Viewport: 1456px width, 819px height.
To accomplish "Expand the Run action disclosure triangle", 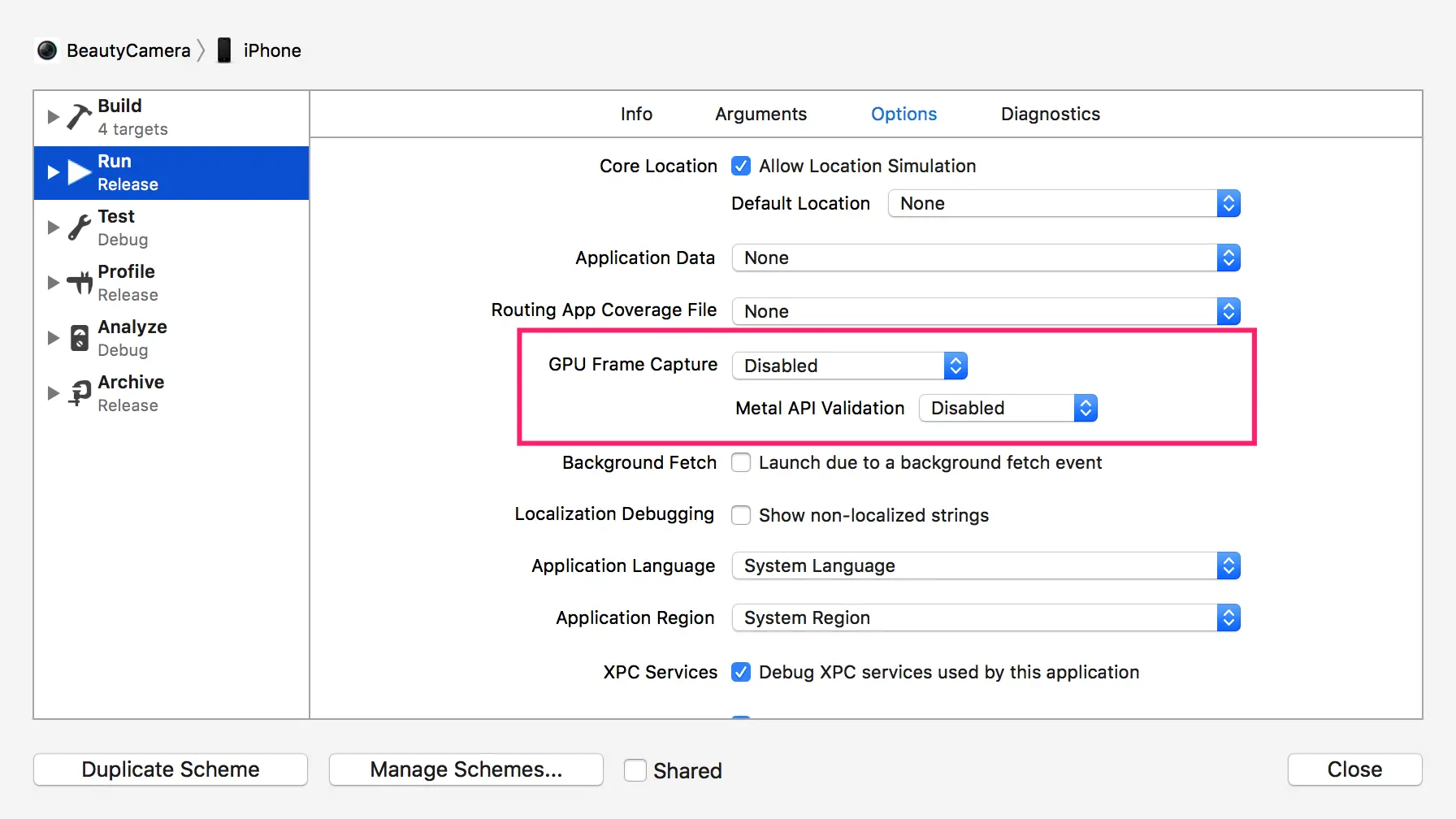I will point(54,172).
